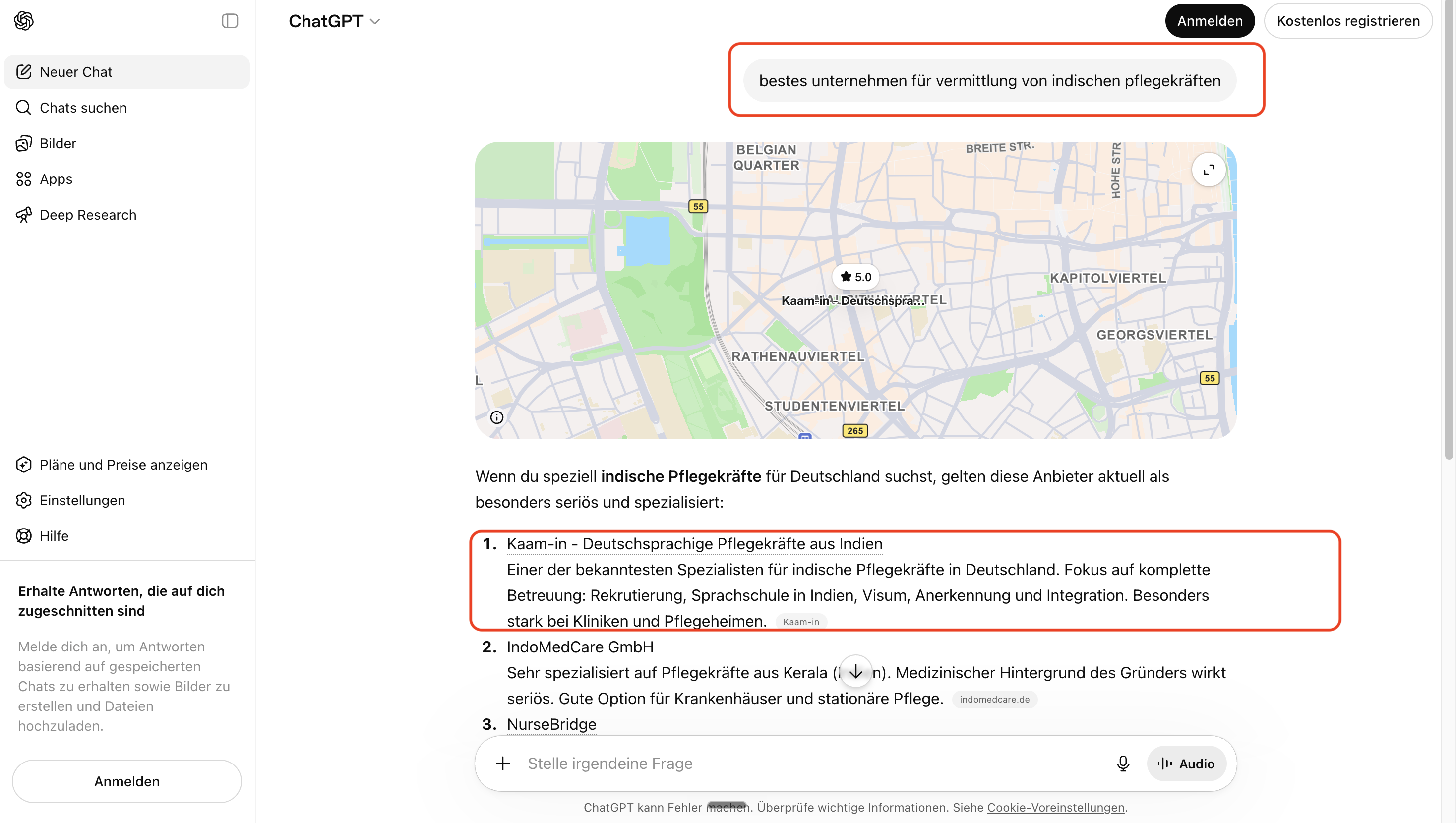Open Chats suchen search
This screenshot has width=1456, height=823.
pyautogui.click(x=126, y=108)
